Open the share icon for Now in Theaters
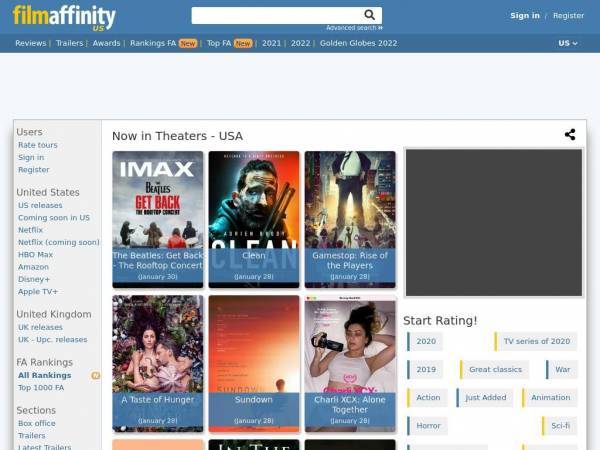The height and width of the screenshot is (450, 600). pos(570,134)
